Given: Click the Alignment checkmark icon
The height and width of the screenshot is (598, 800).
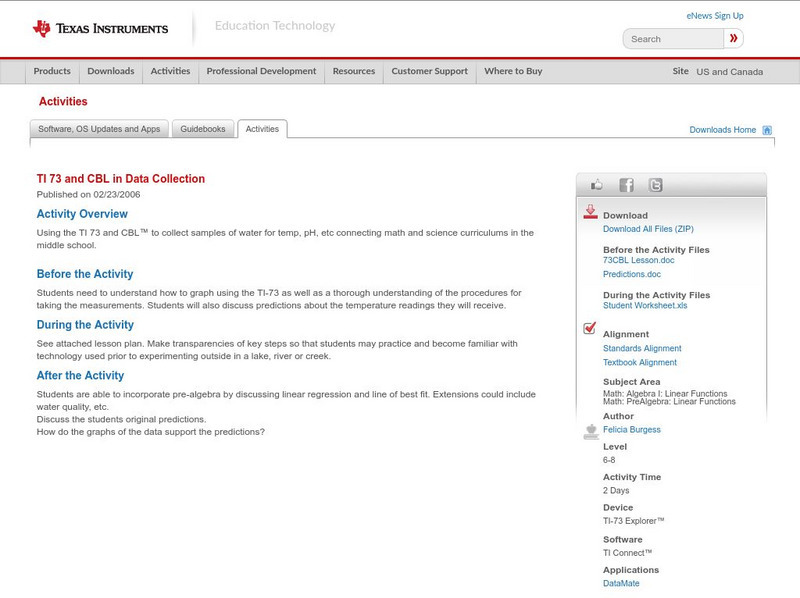Looking at the screenshot, I should point(590,328).
